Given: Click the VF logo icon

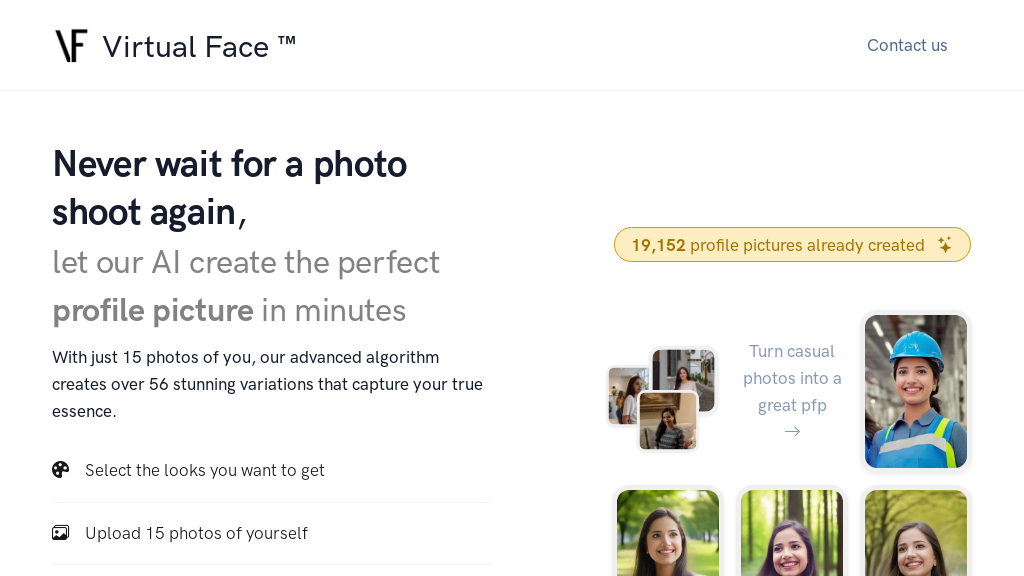Looking at the screenshot, I should [71, 45].
